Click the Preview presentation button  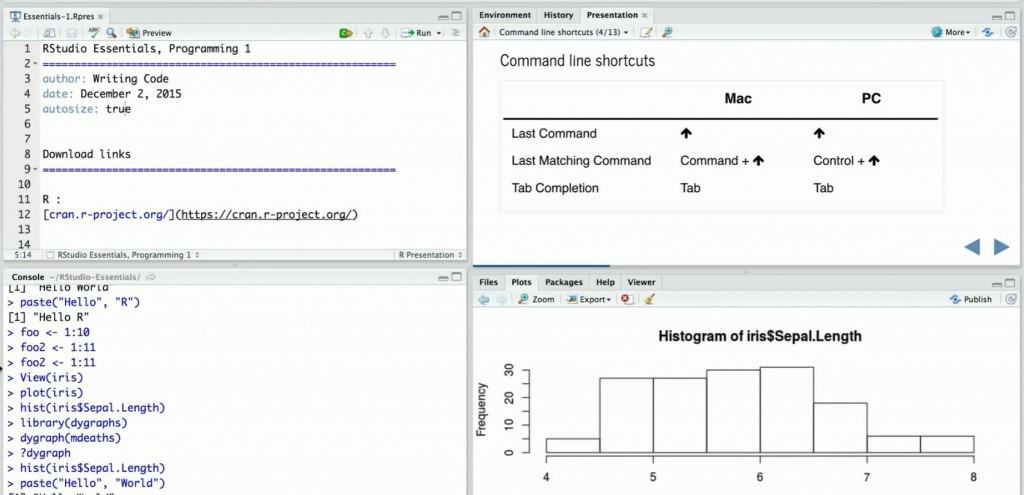click(x=150, y=33)
